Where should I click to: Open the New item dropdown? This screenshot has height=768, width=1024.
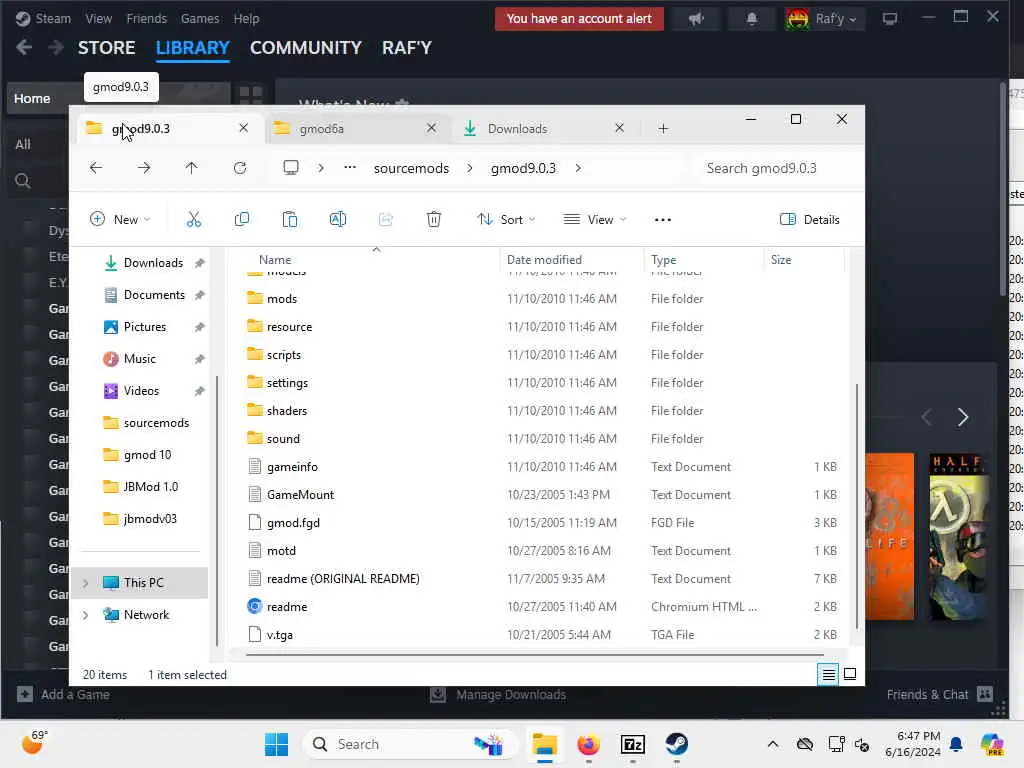[120, 219]
